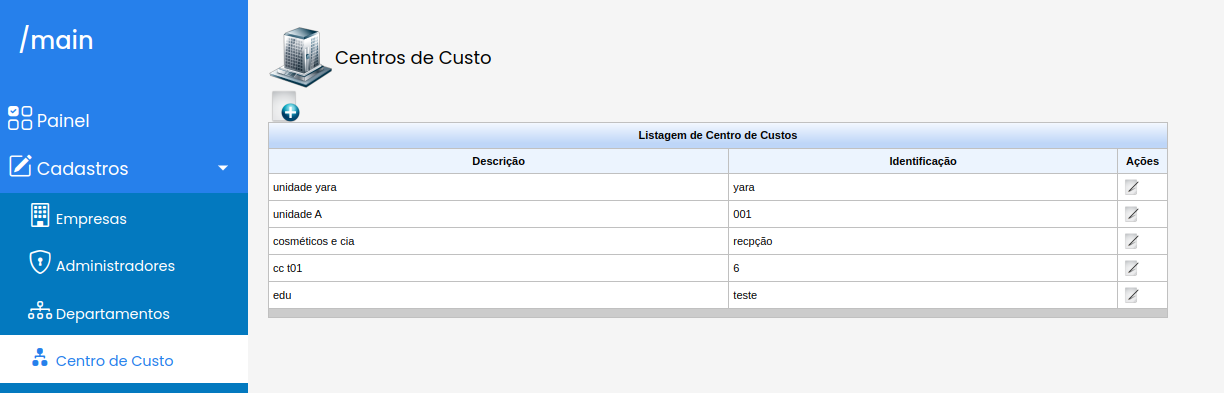Image resolution: width=1224 pixels, height=393 pixels.
Task: Click the building icon beside Centros de Custo
Action: coord(299,57)
